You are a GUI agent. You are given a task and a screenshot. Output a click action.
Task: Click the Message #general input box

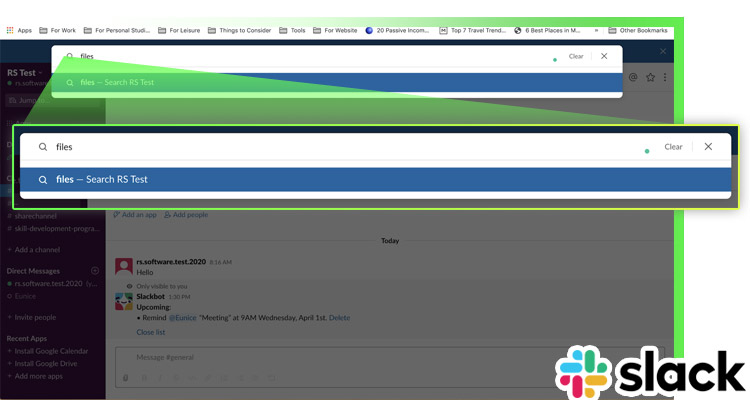[389, 357]
